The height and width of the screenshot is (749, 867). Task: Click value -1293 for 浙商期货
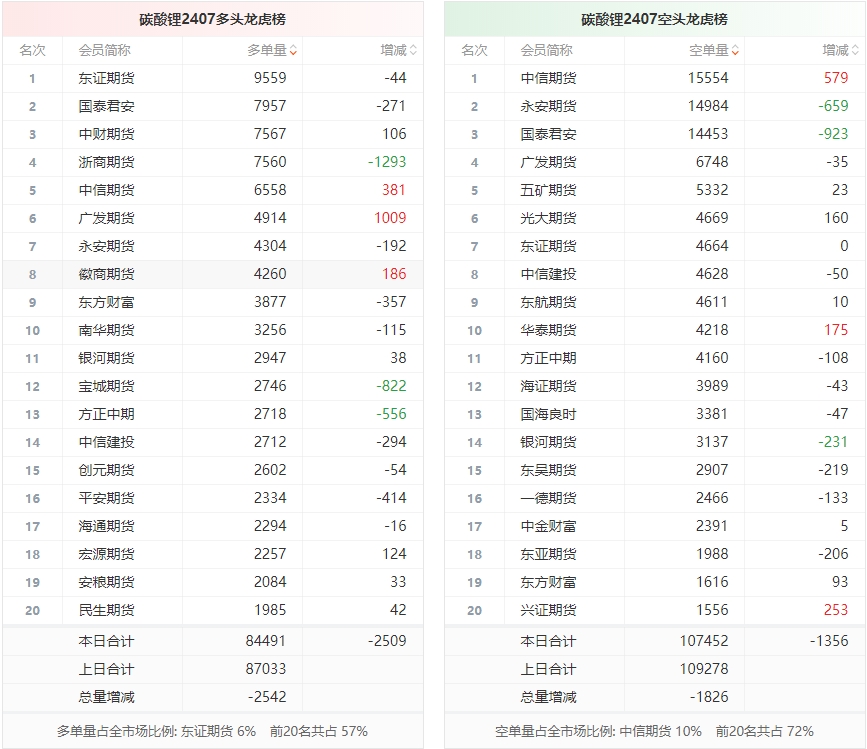click(387, 162)
